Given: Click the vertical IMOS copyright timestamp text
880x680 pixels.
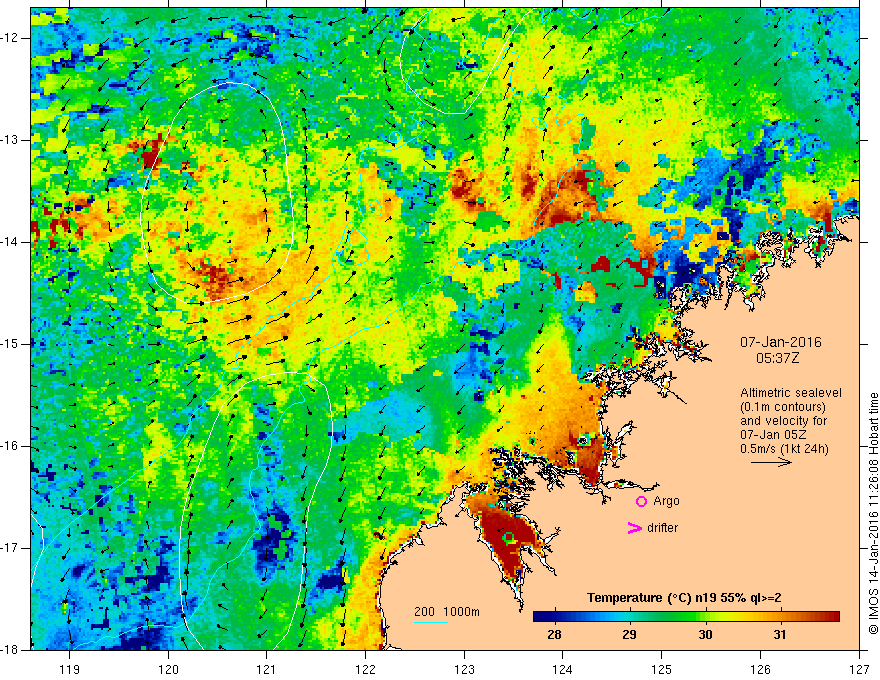Looking at the screenshot, I should pyautogui.click(x=873, y=514).
